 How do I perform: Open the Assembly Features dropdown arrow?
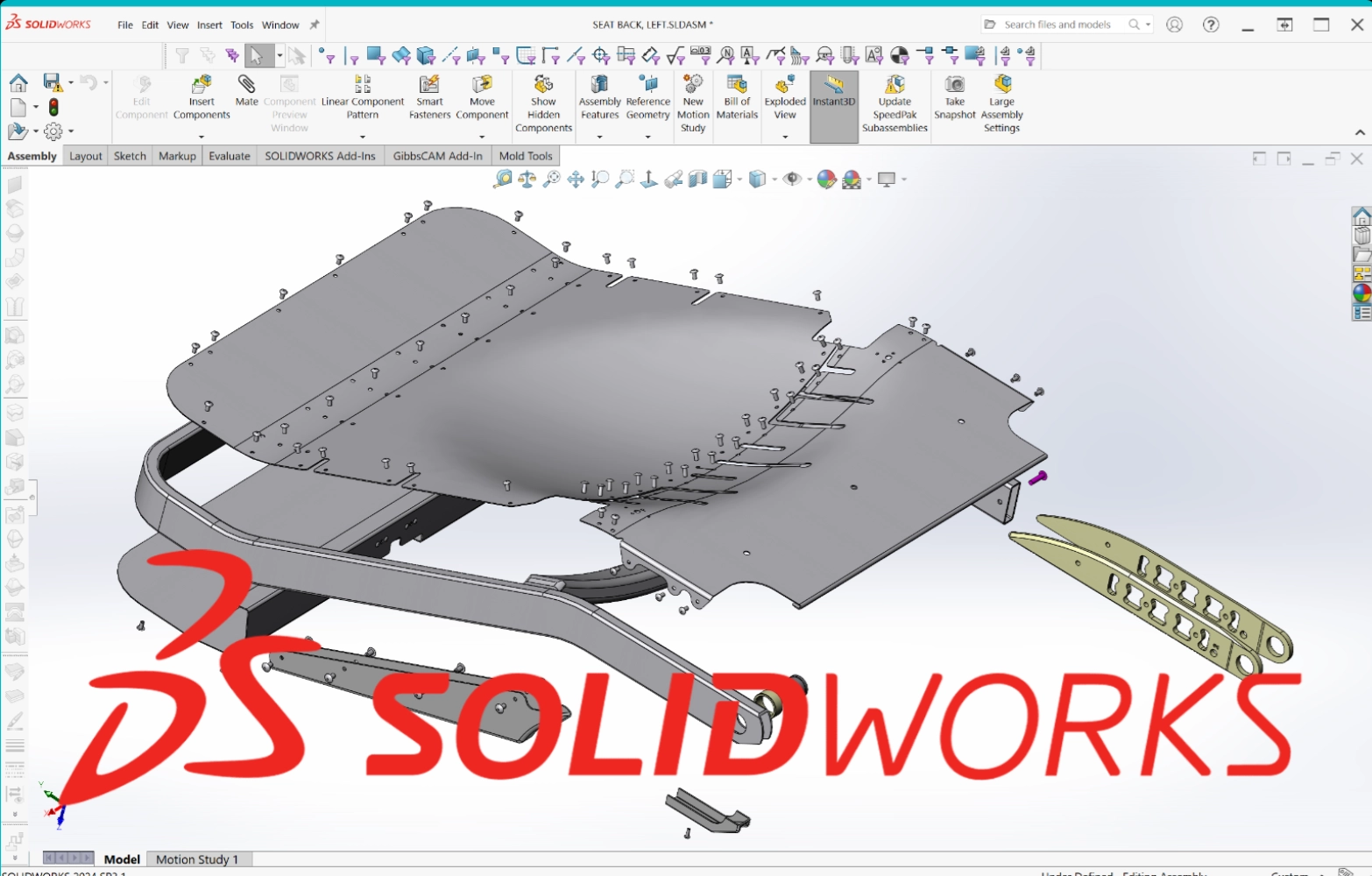pos(600,137)
